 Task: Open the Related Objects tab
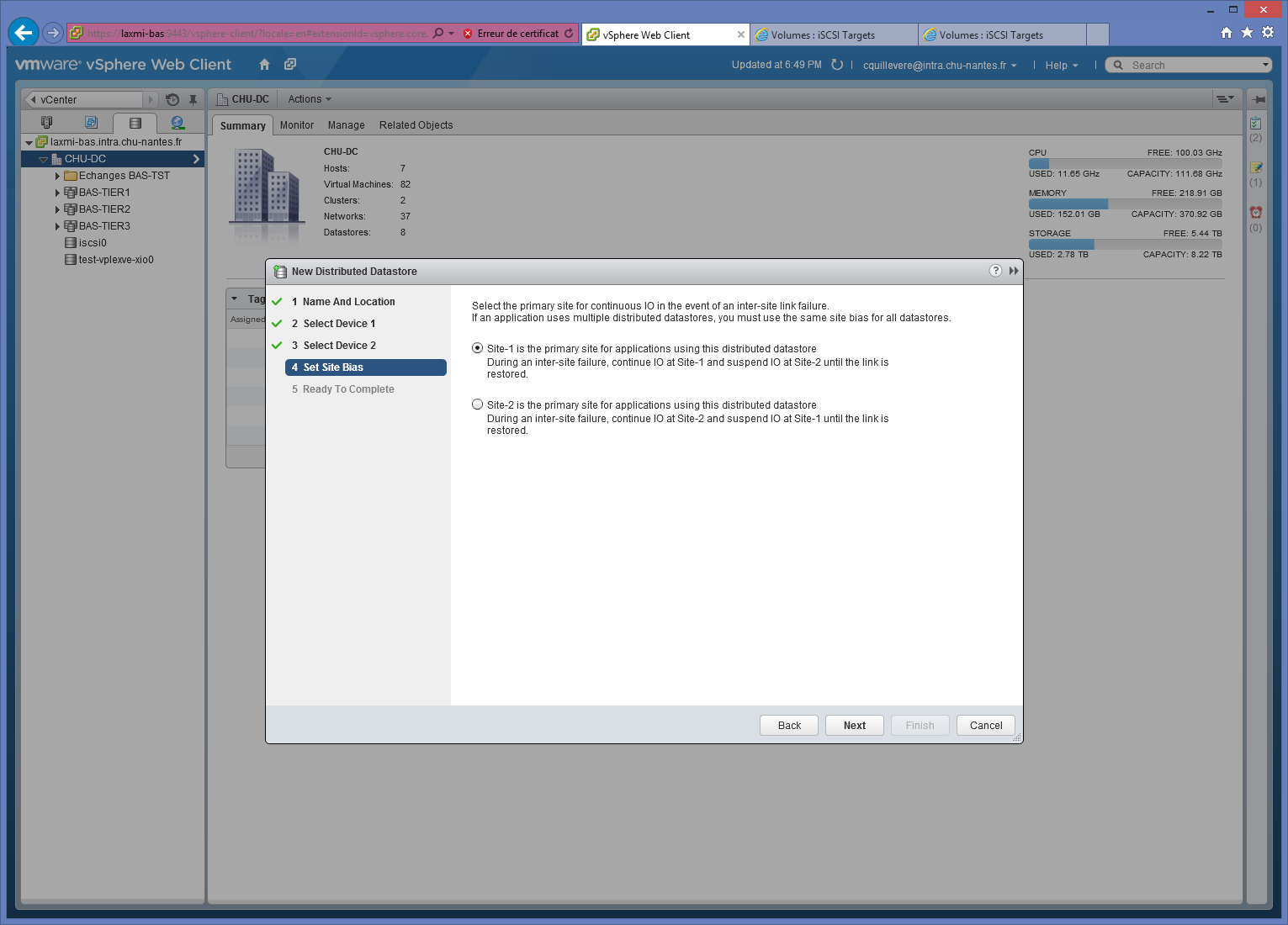point(416,125)
